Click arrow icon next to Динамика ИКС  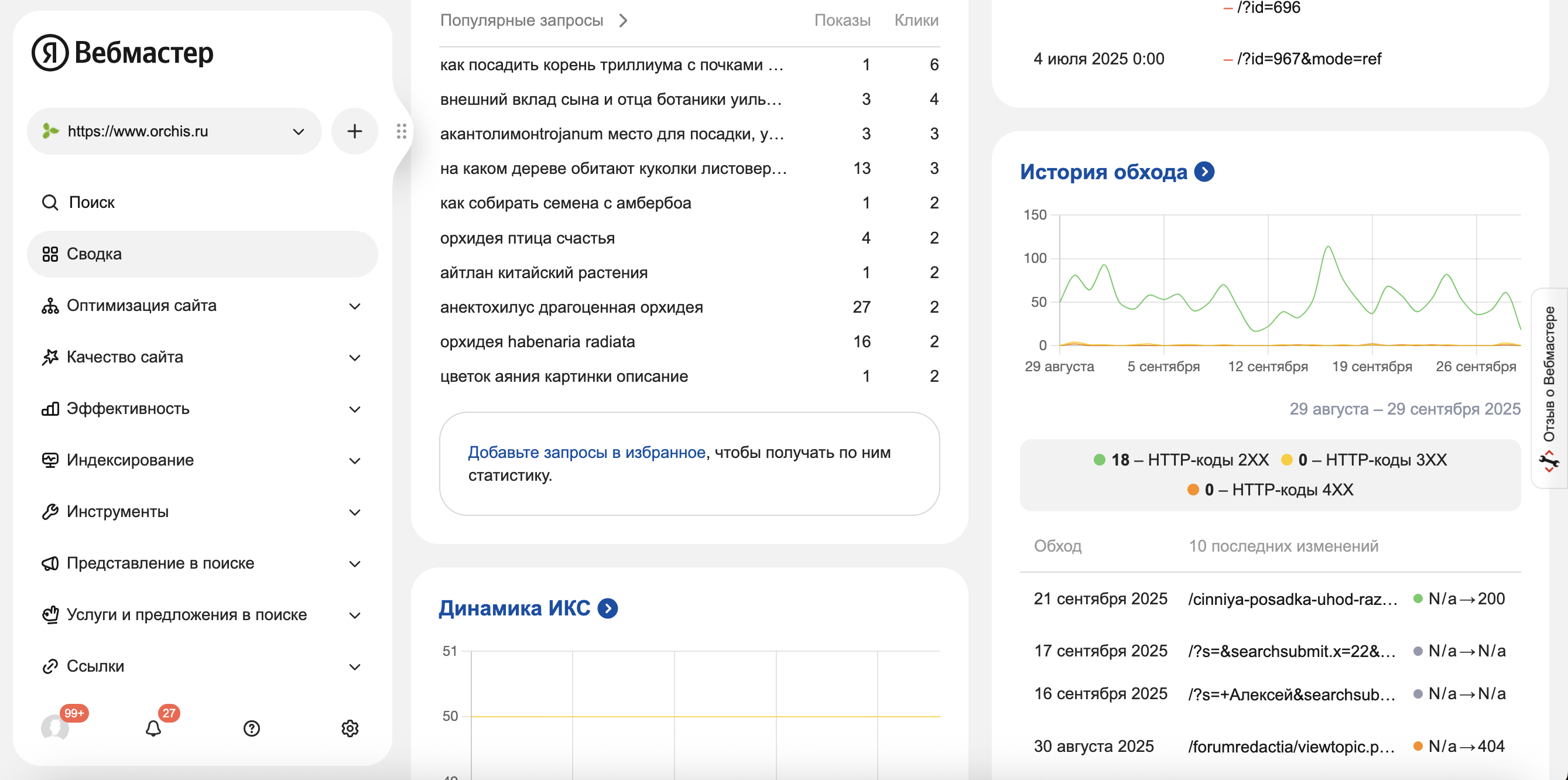coord(608,608)
